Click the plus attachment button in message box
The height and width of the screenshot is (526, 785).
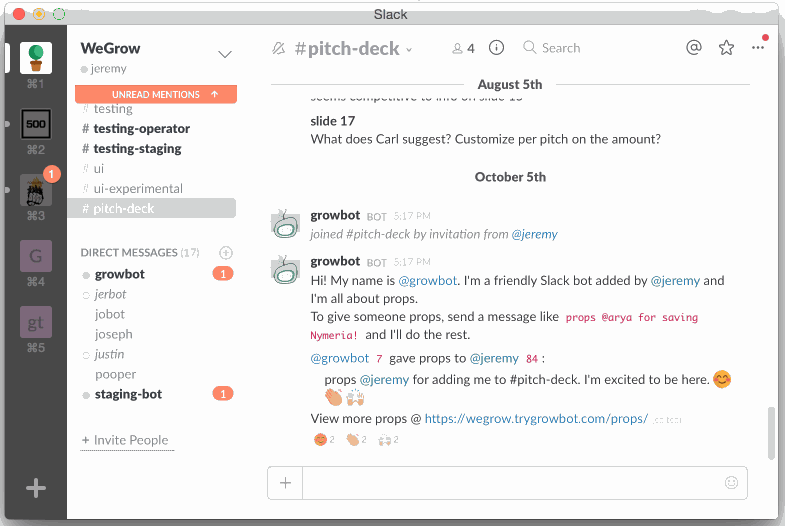[x=285, y=482]
